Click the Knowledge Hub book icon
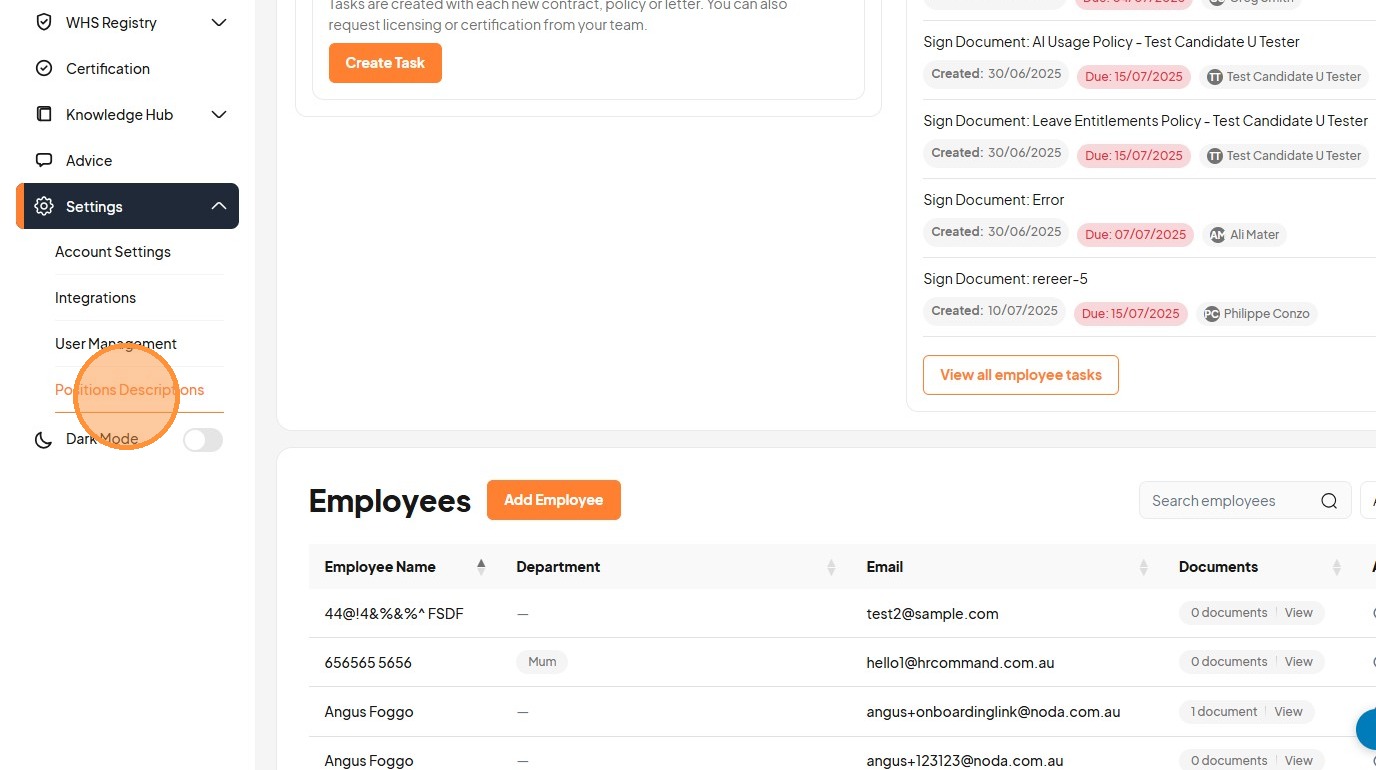Viewport: 1376px width, 770px height. [x=44, y=114]
